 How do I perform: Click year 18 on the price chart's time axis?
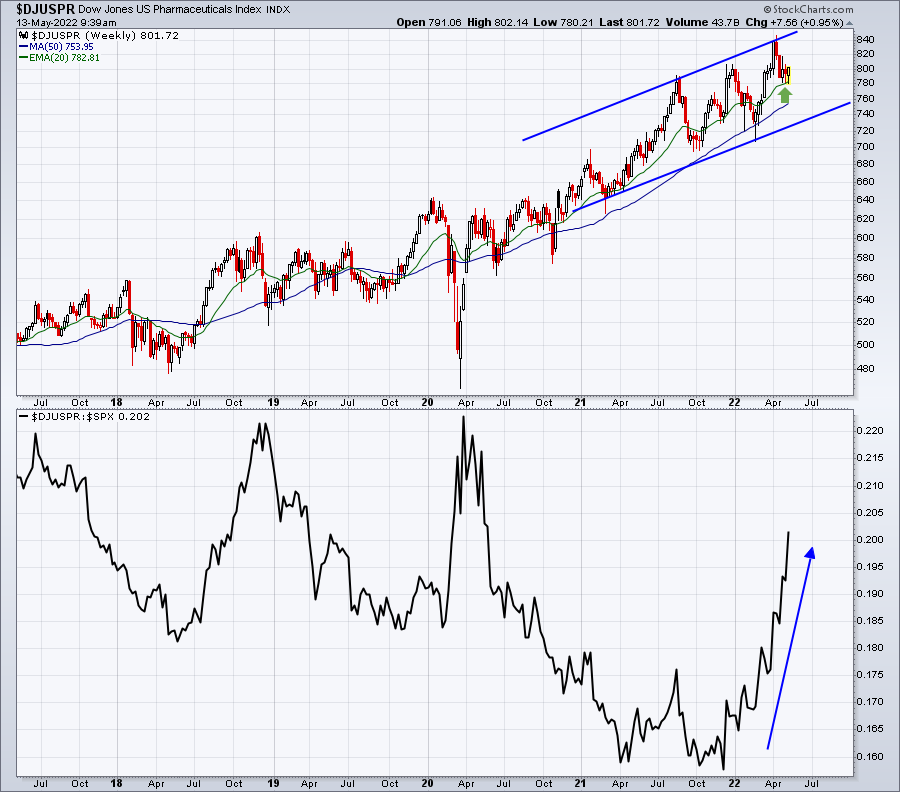117,402
